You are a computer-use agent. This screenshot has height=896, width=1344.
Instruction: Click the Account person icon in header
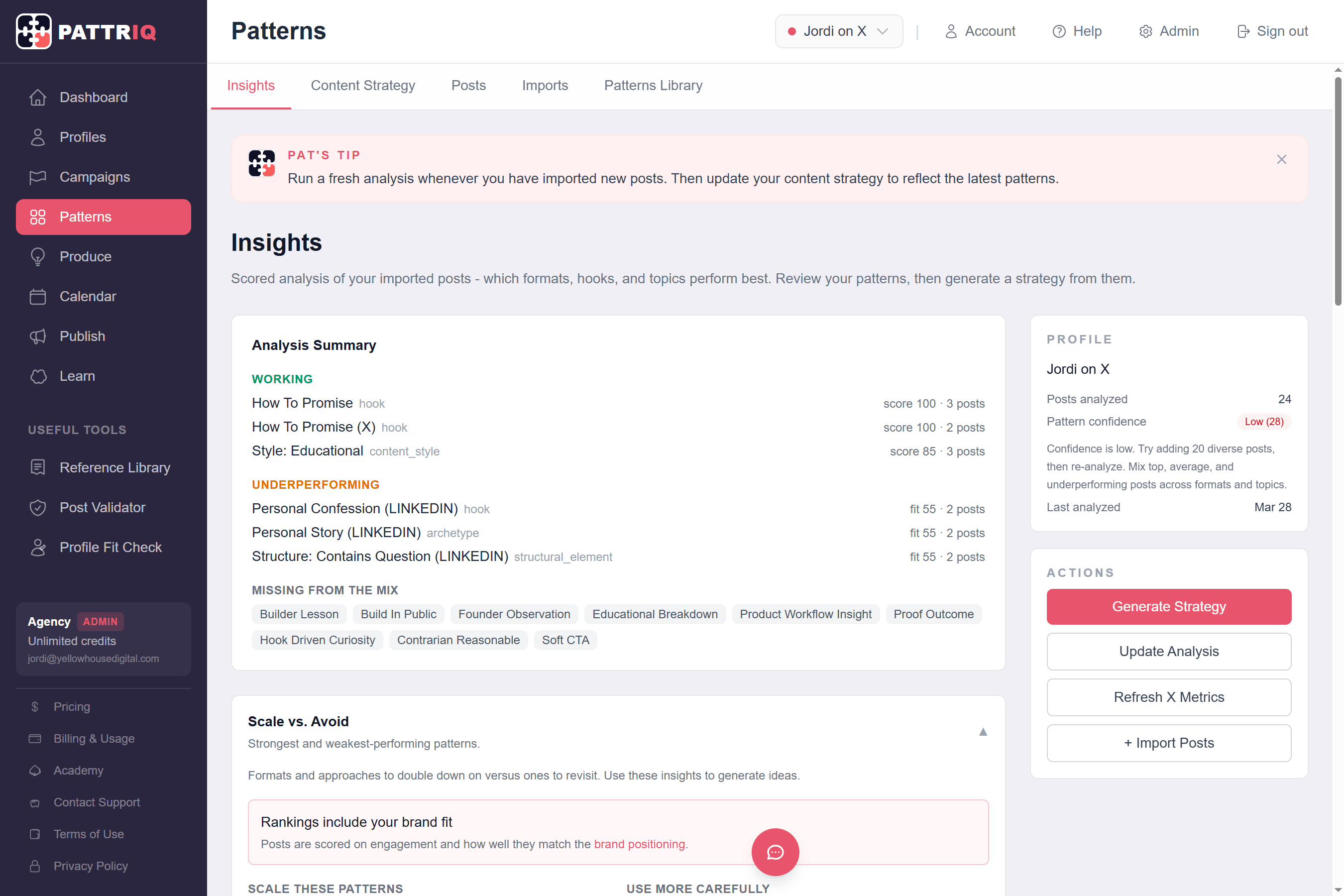click(951, 31)
